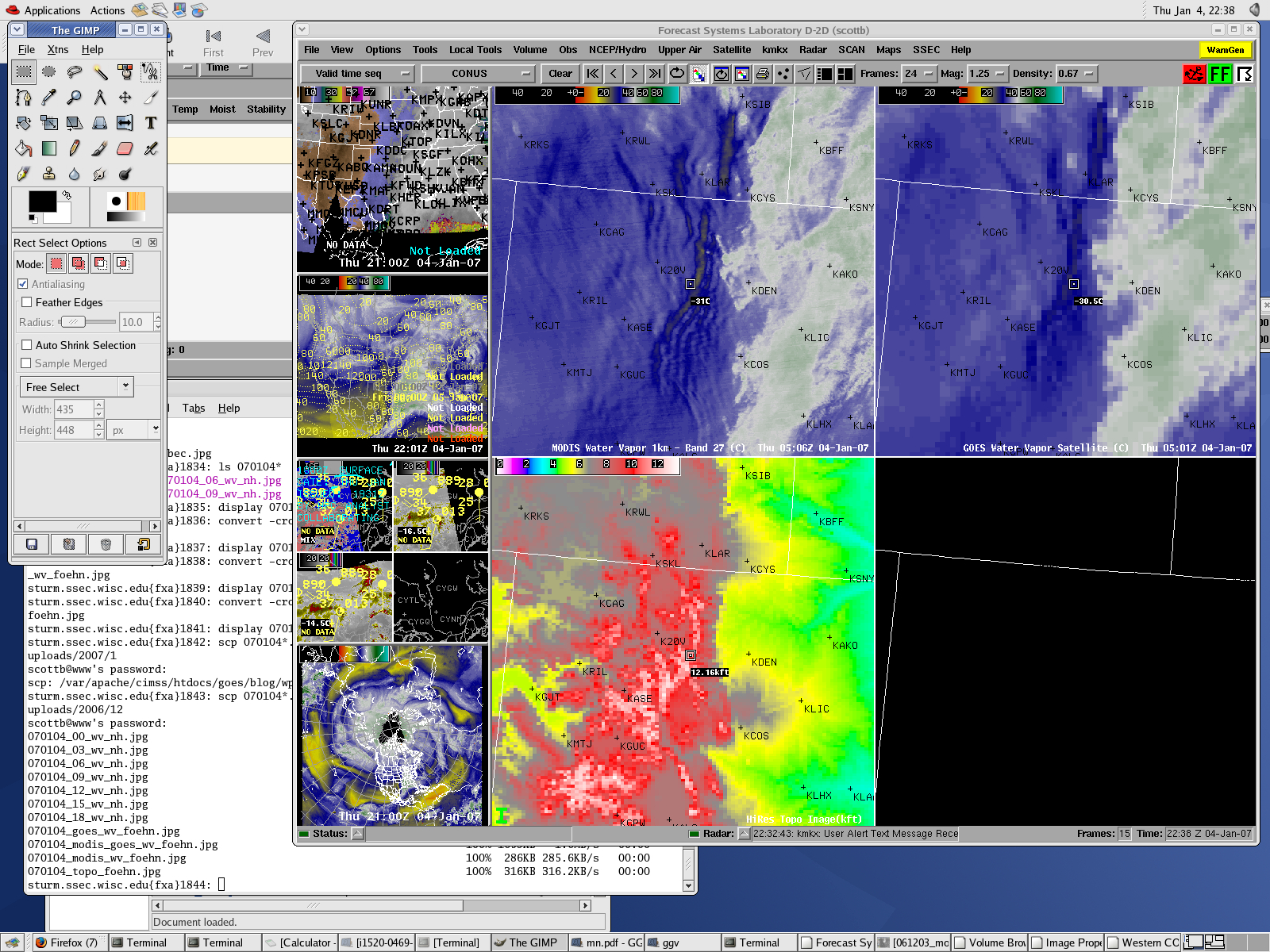Open the CONUS scale dropdown
The image size is (1270, 952).
click(x=478, y=74)
